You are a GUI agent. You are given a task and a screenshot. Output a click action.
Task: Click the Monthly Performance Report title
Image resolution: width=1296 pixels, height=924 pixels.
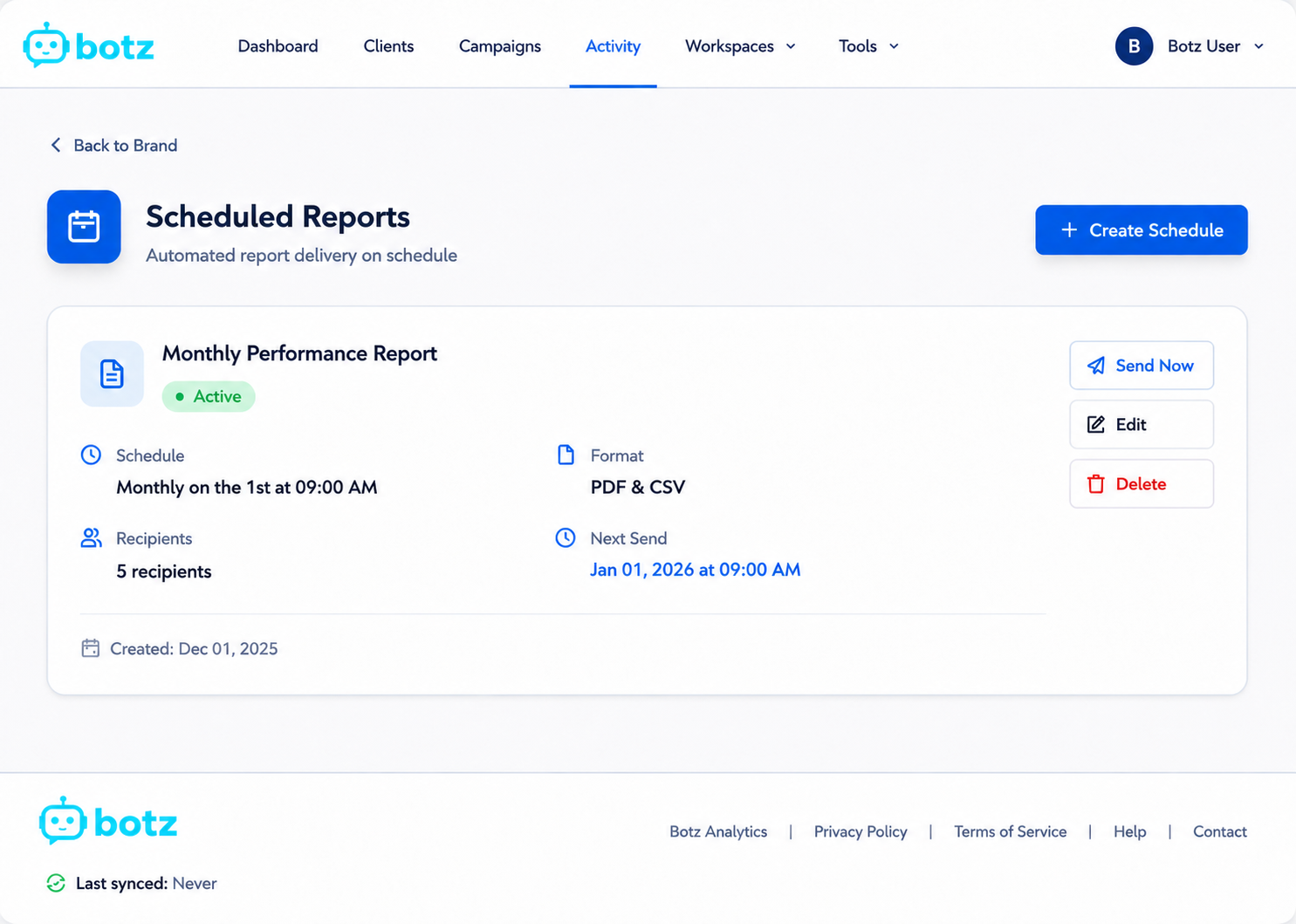pos(299,353)
